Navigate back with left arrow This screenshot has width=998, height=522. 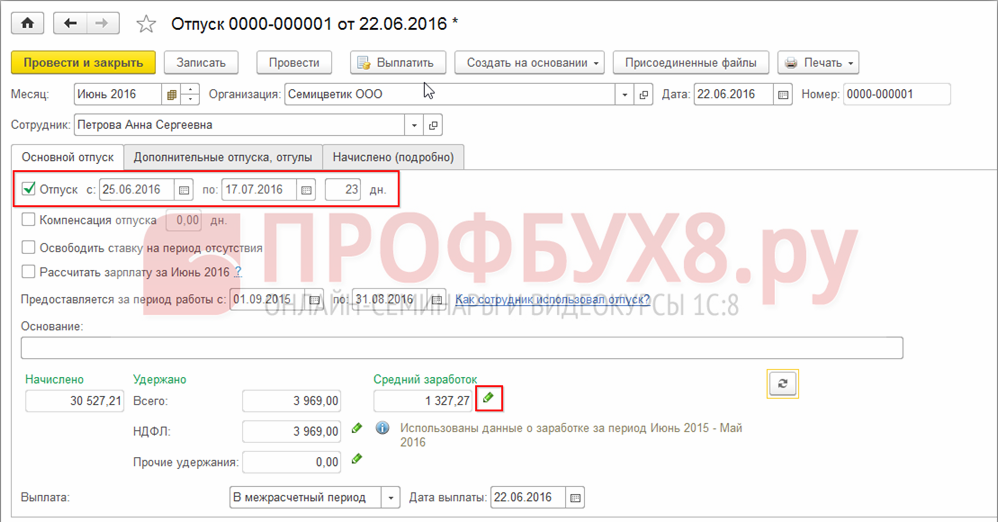click(x=70, y=24)
